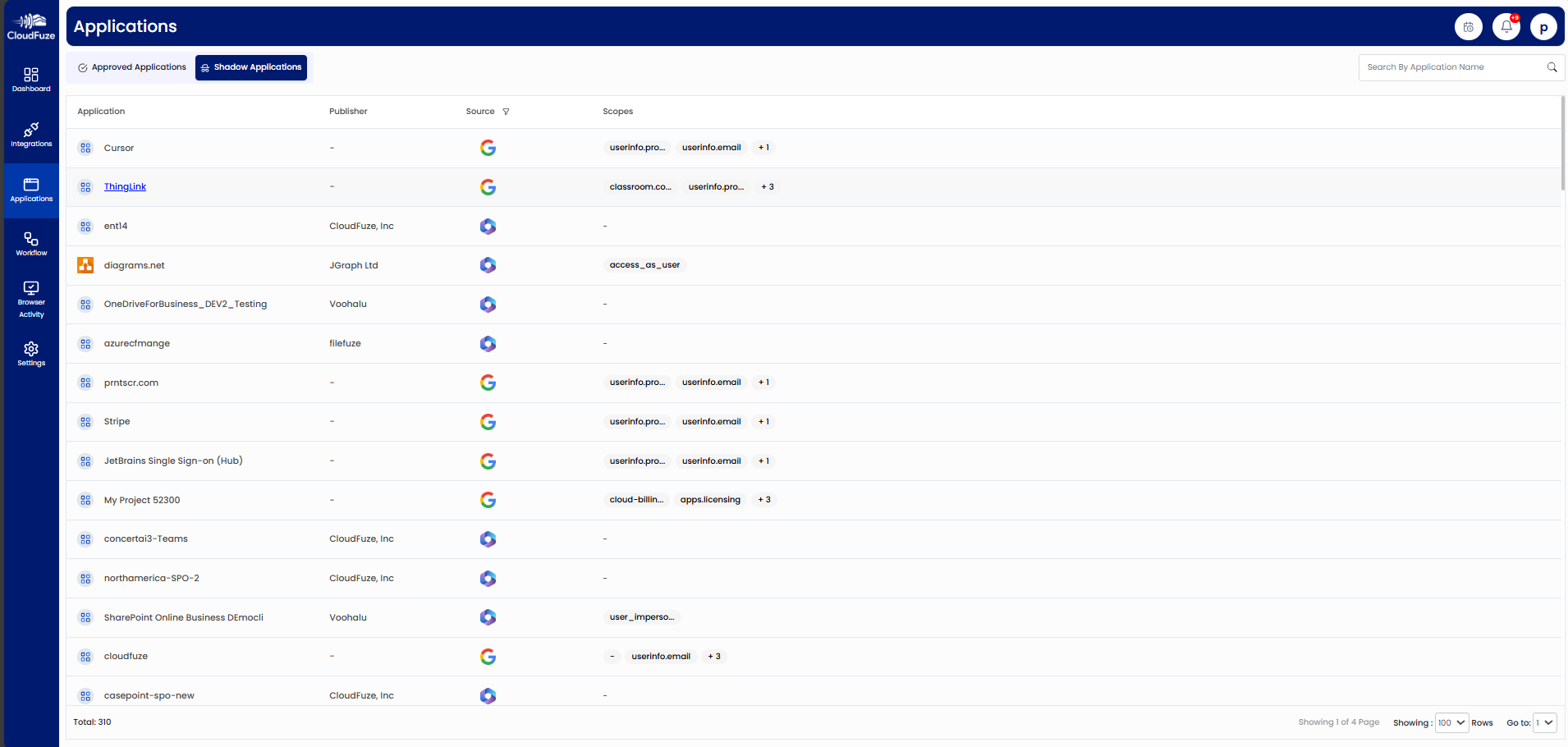Open Settings from the sidebar
Viewport: 1568px width, 747px height.
[30, 352]
